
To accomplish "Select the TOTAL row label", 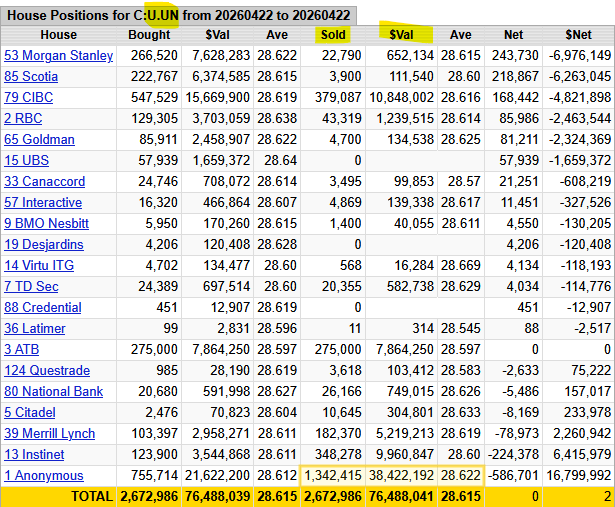I will point(92,496).
